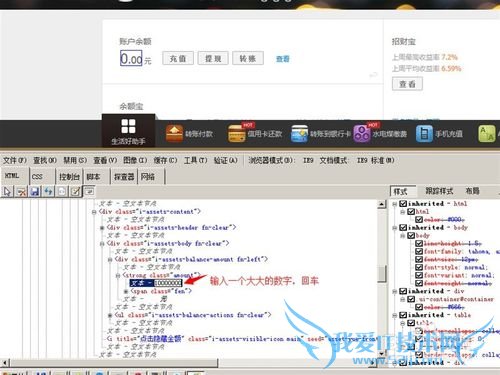Switch to the 探查器 profiler tab
The image size is (500, 375).
click(x=124, y=176)
